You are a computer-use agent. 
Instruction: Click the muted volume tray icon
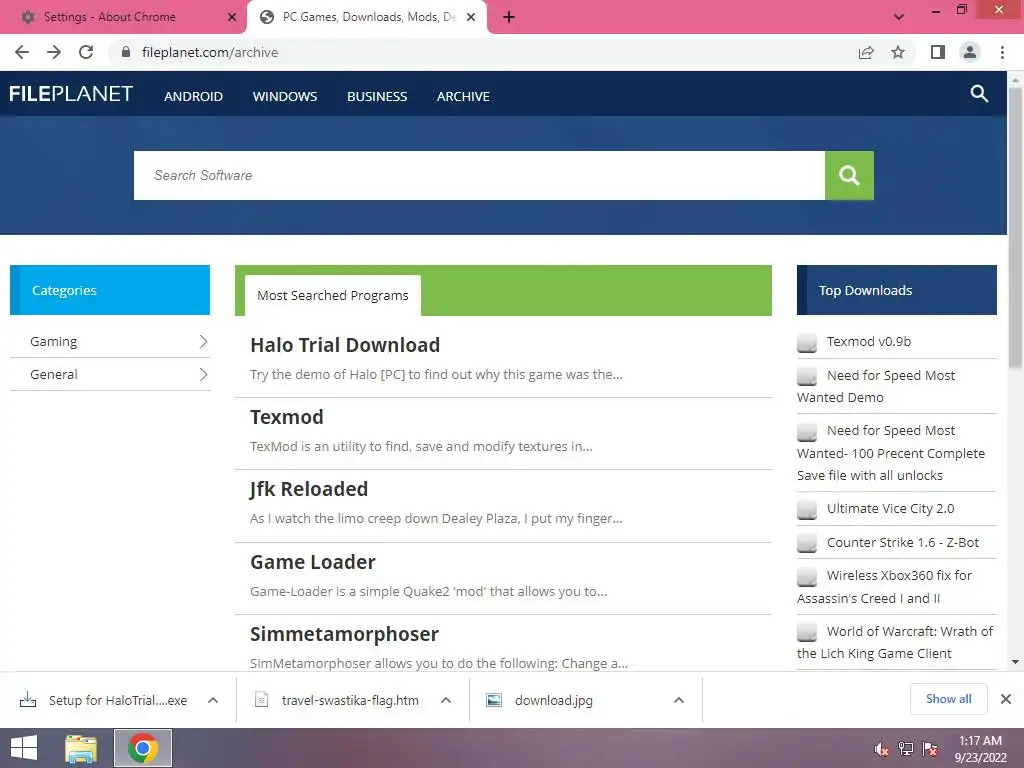pos(881,749)
